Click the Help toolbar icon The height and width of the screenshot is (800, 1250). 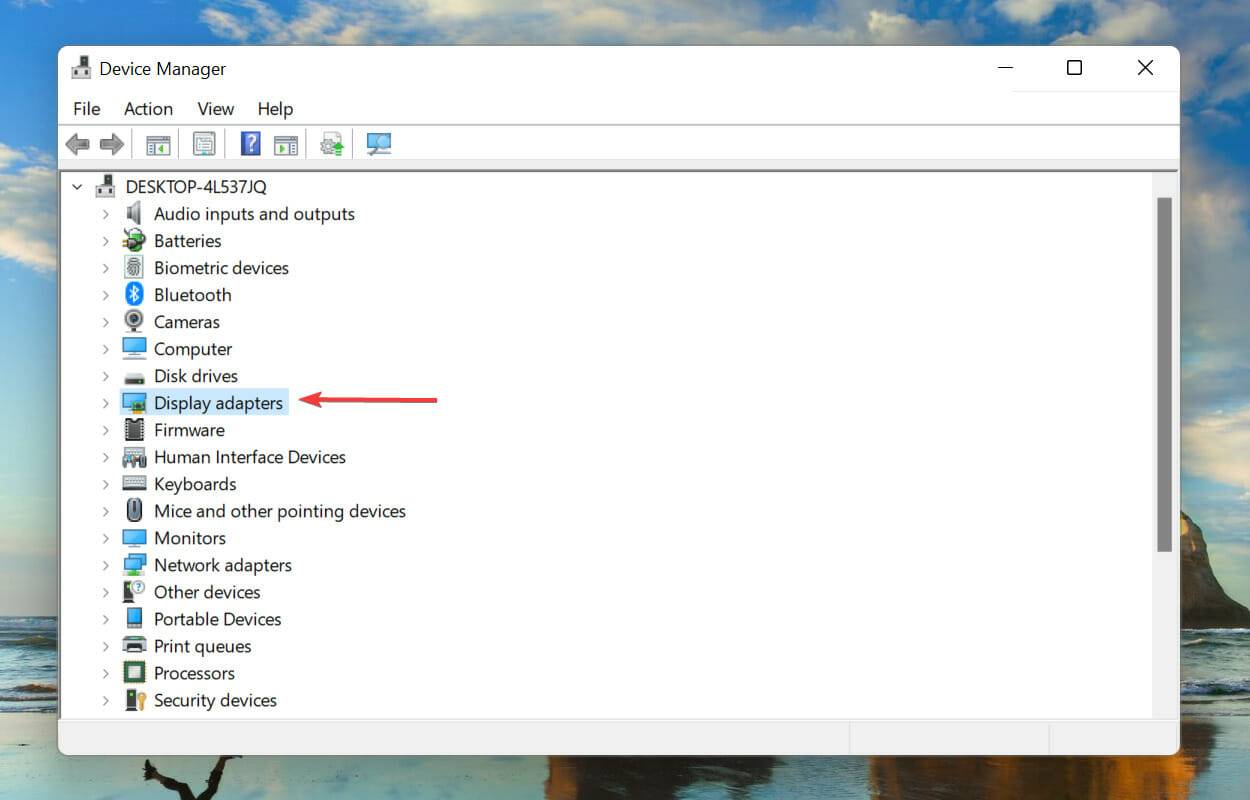point(249,144)
